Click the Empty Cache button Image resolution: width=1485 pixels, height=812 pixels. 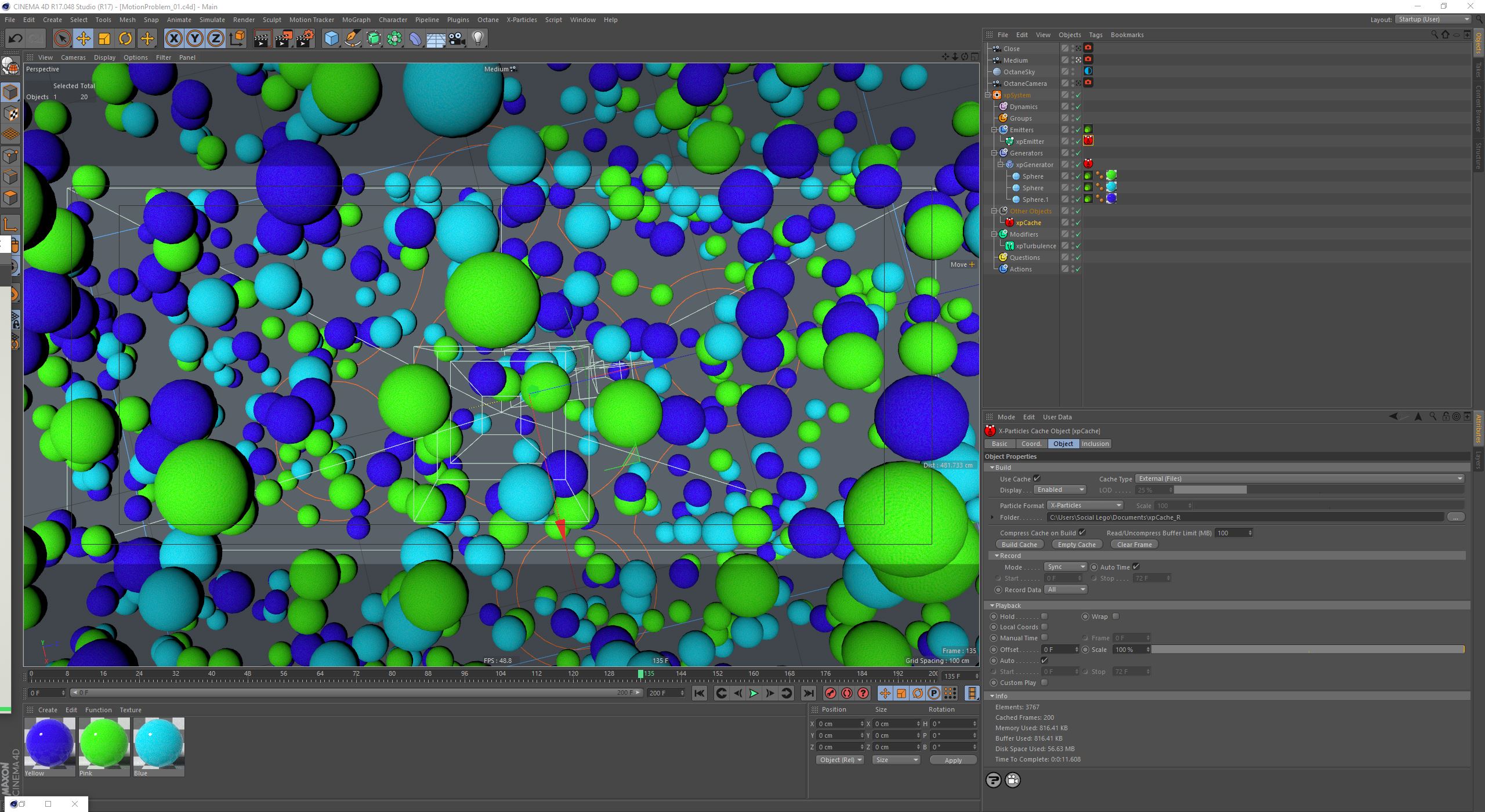point(1076,545)
